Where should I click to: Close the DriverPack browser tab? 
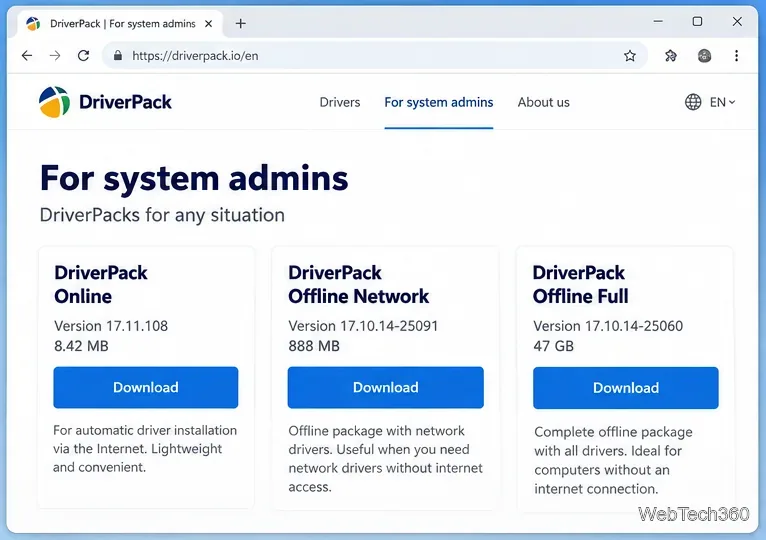tap(209, 23)
